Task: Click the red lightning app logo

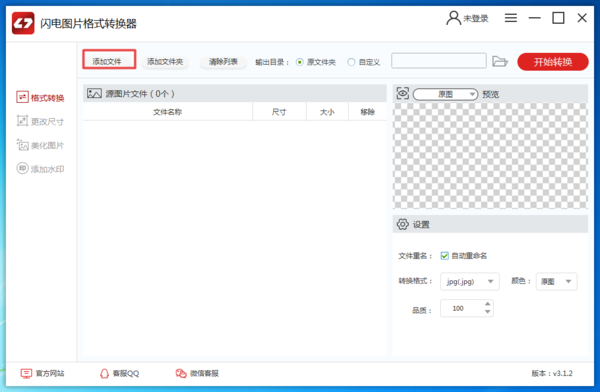Action: [x=23, y=23]
